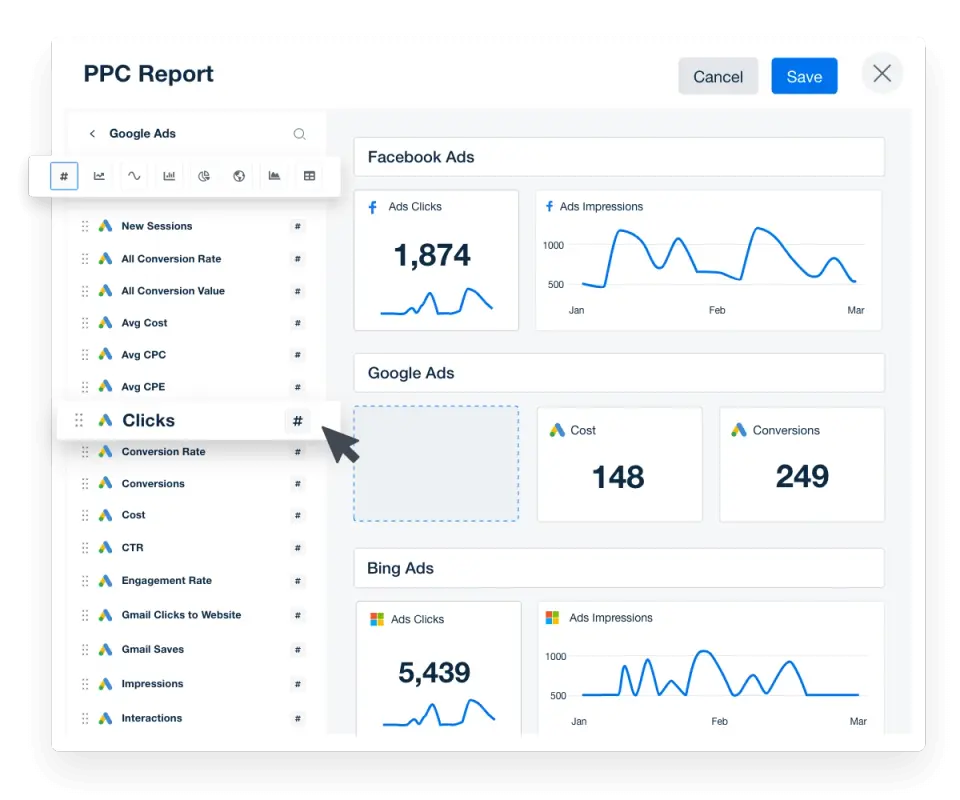Screen dimensions: 960x800
Task: Click the # badge on the Interactions row
Action: [298, 719]
